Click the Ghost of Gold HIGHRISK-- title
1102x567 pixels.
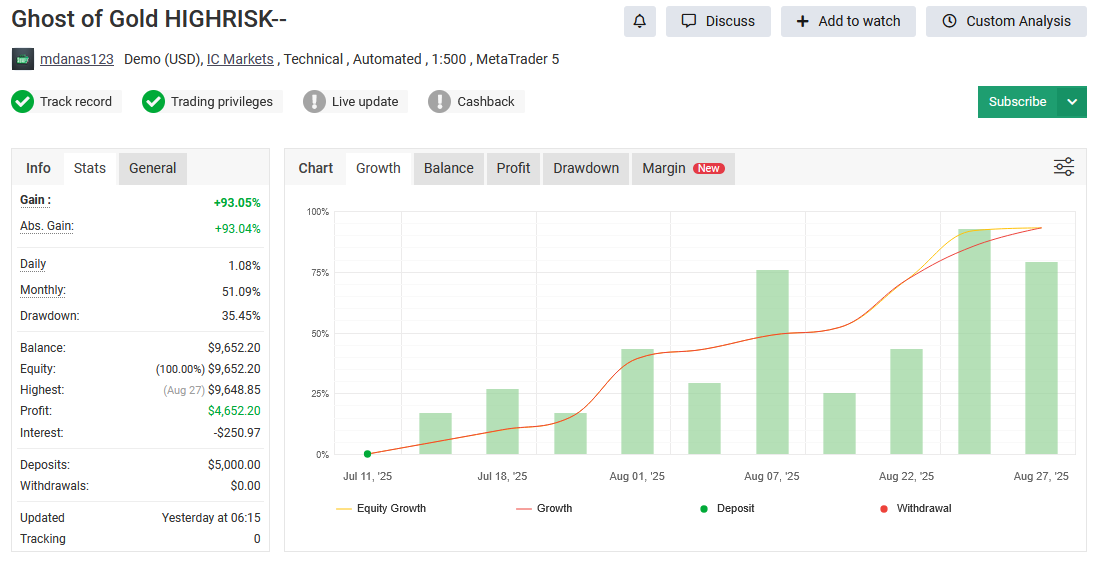pyautogui.click(x=149, y=19)
